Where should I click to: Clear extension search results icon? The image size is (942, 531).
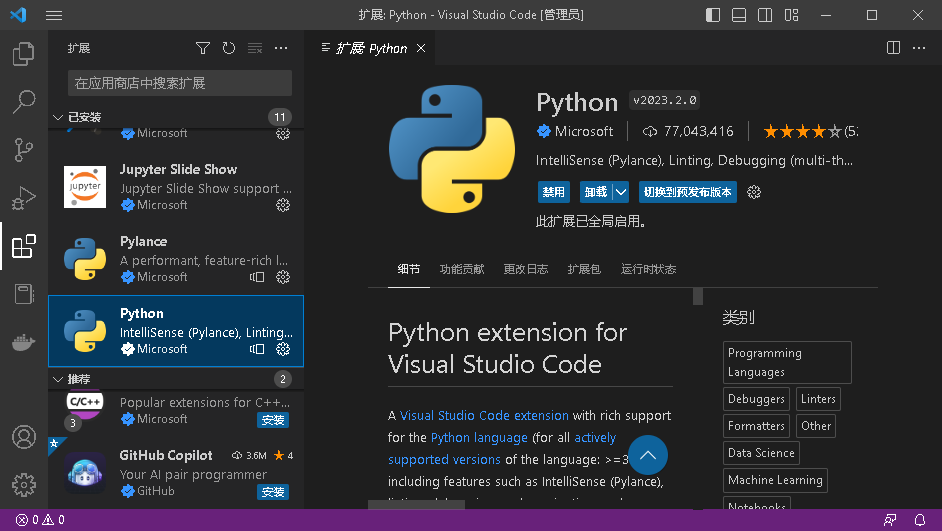pyautogui.click(x=255, y=48)
